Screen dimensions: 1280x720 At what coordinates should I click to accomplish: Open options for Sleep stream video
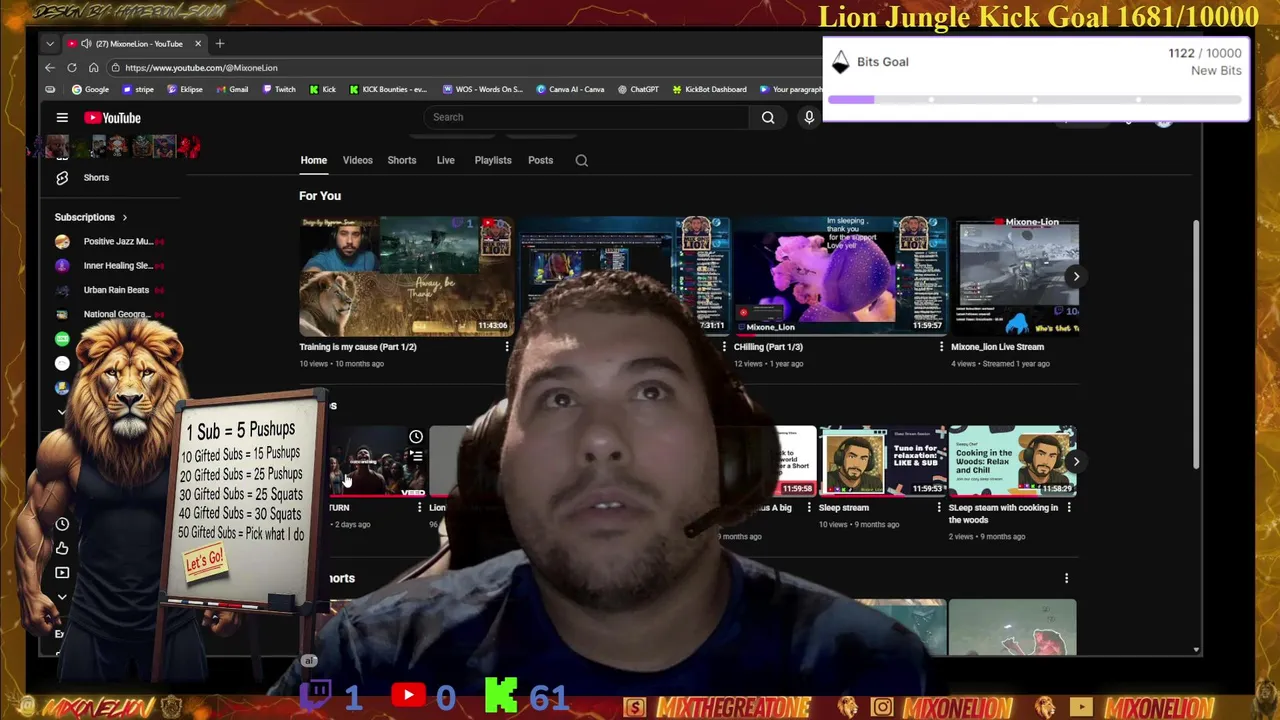tap(939, 508)
